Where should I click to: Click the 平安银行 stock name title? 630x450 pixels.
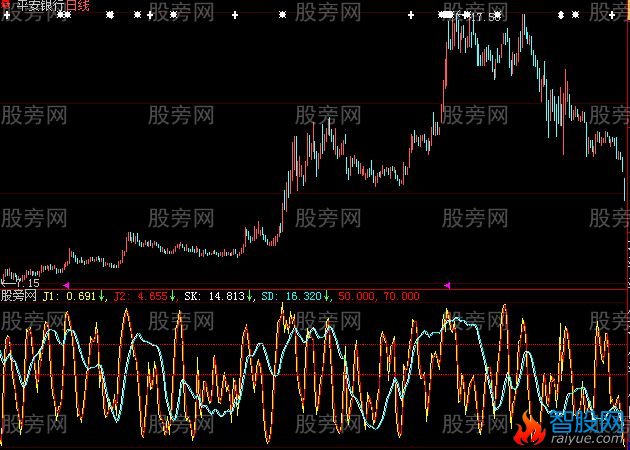41,6
